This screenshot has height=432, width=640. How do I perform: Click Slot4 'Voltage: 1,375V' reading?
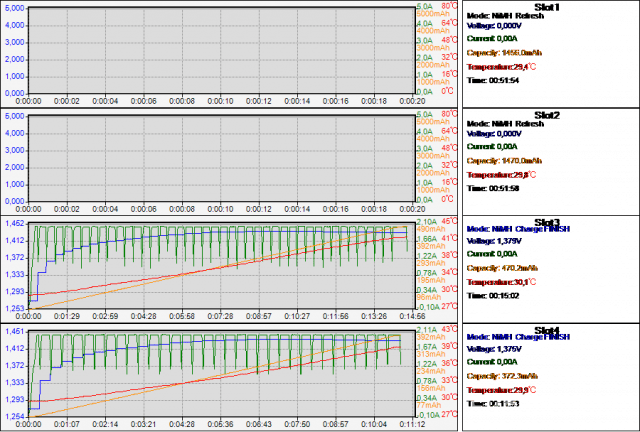[x=494, y=349]
